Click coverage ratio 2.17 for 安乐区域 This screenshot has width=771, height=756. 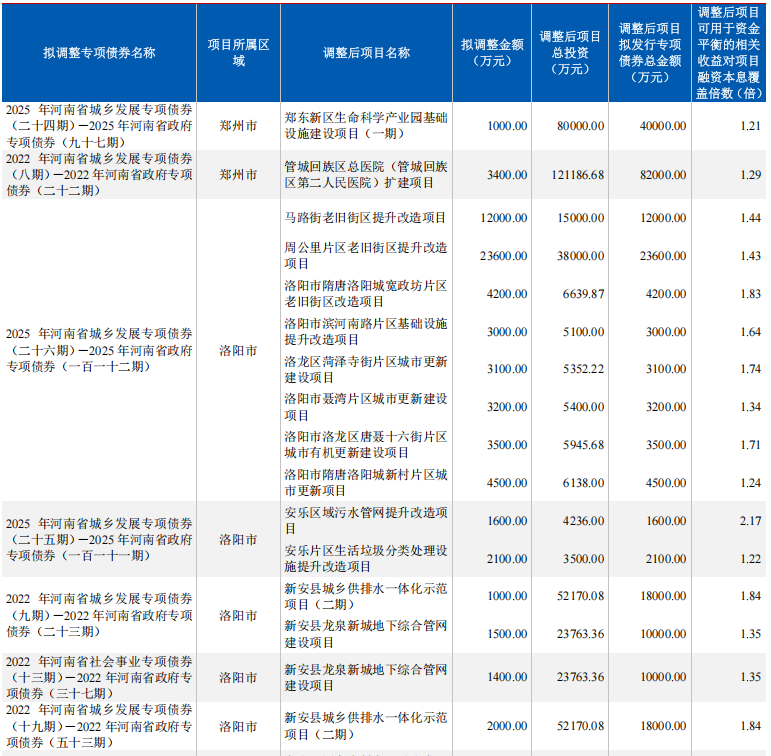point(750,520)
